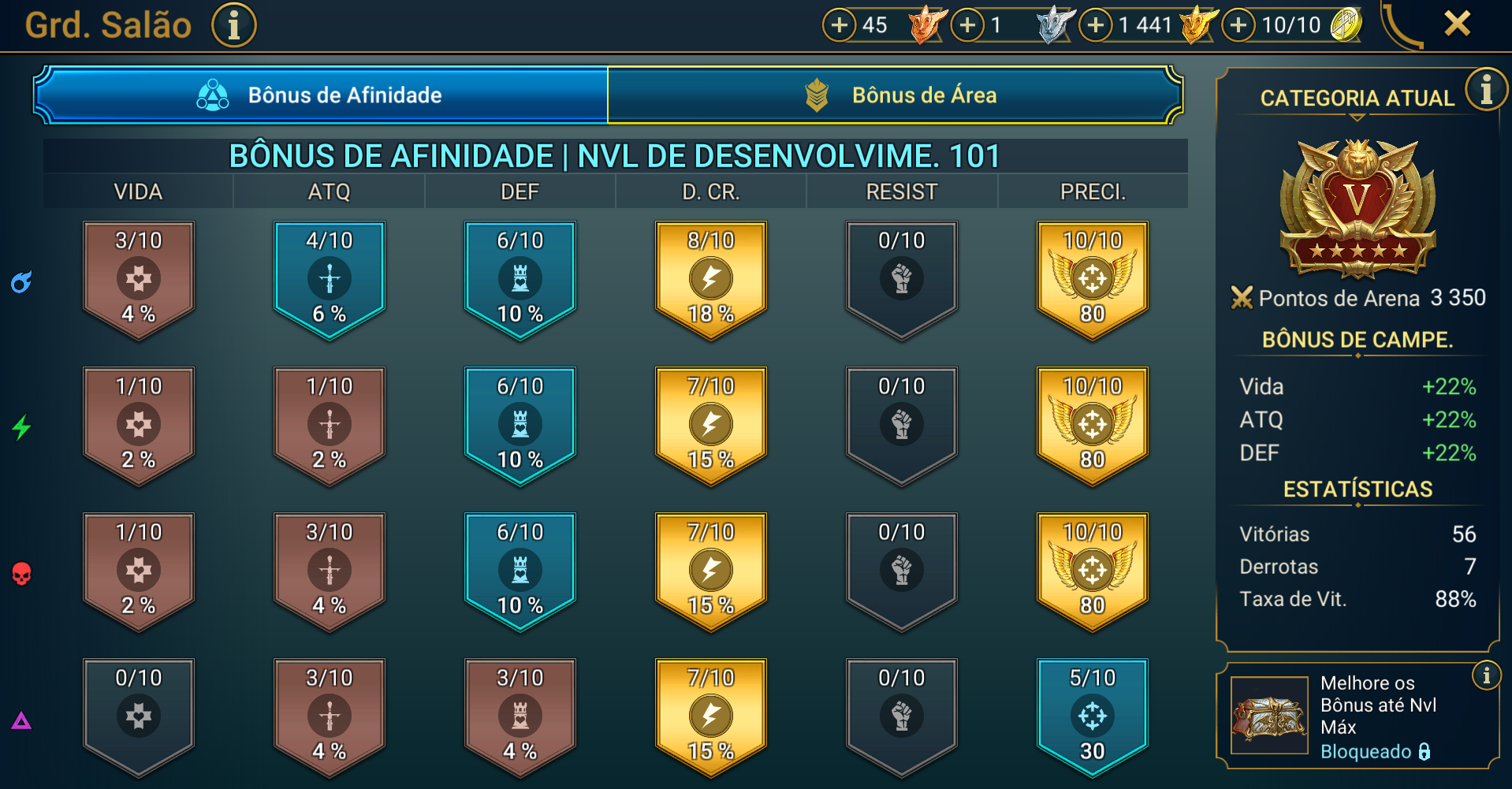Add gold medals with plus button
This screenshot has height=789, width=1512.
(1095, 25)
